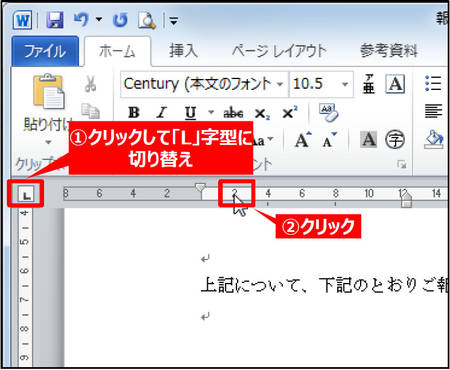Screen dimensions: 450x370
Task: Open print preview from quick access toolbar
Action: click(147, 20)
